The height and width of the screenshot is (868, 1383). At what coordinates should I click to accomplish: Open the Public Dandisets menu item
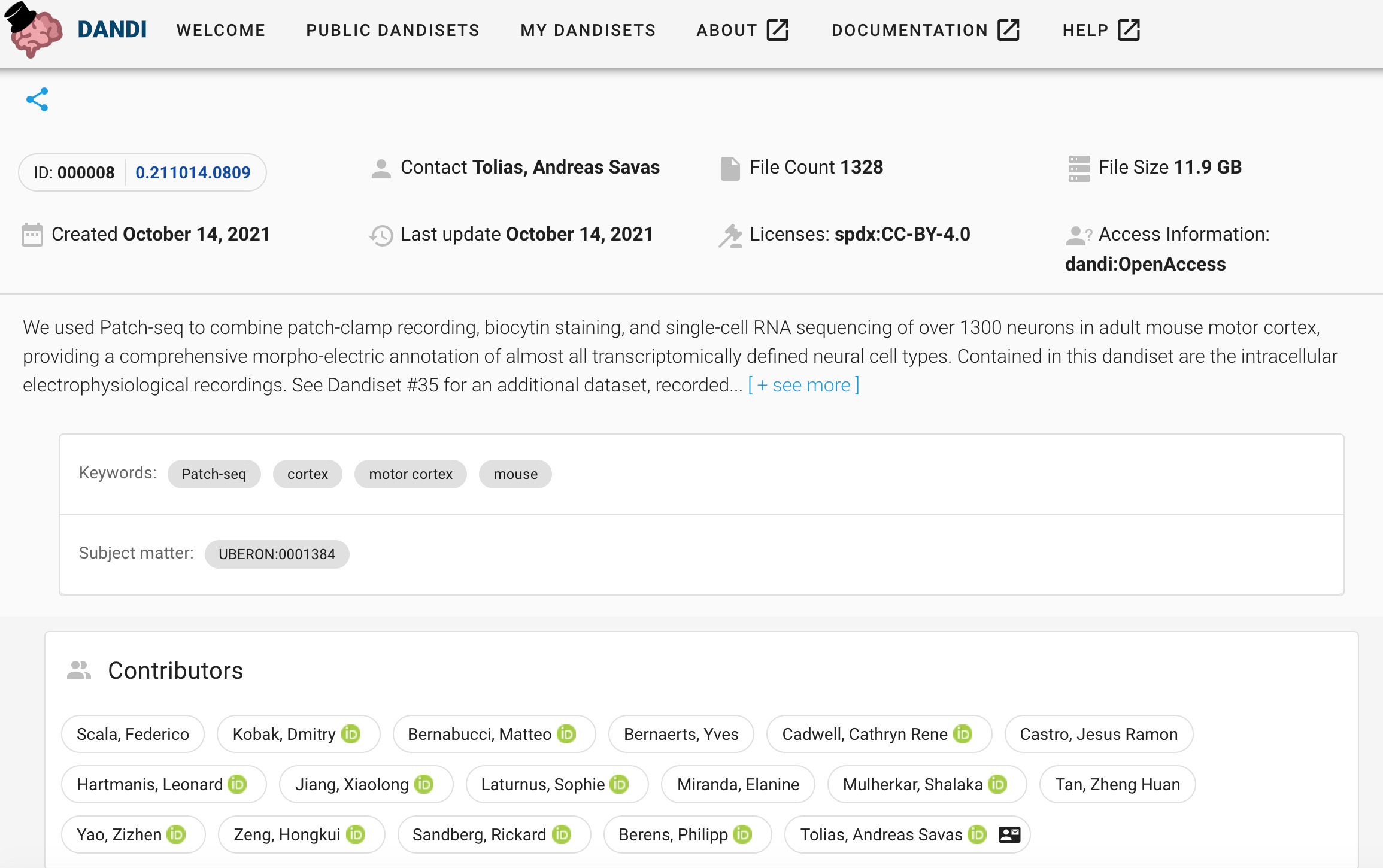tap(393, 30)
